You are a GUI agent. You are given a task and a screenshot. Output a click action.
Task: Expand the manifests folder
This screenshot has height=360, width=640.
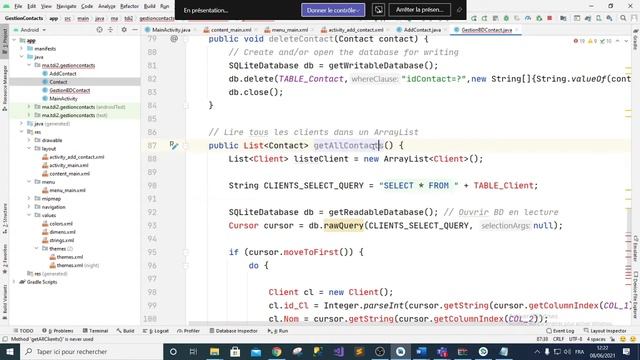tap(22, 49)
